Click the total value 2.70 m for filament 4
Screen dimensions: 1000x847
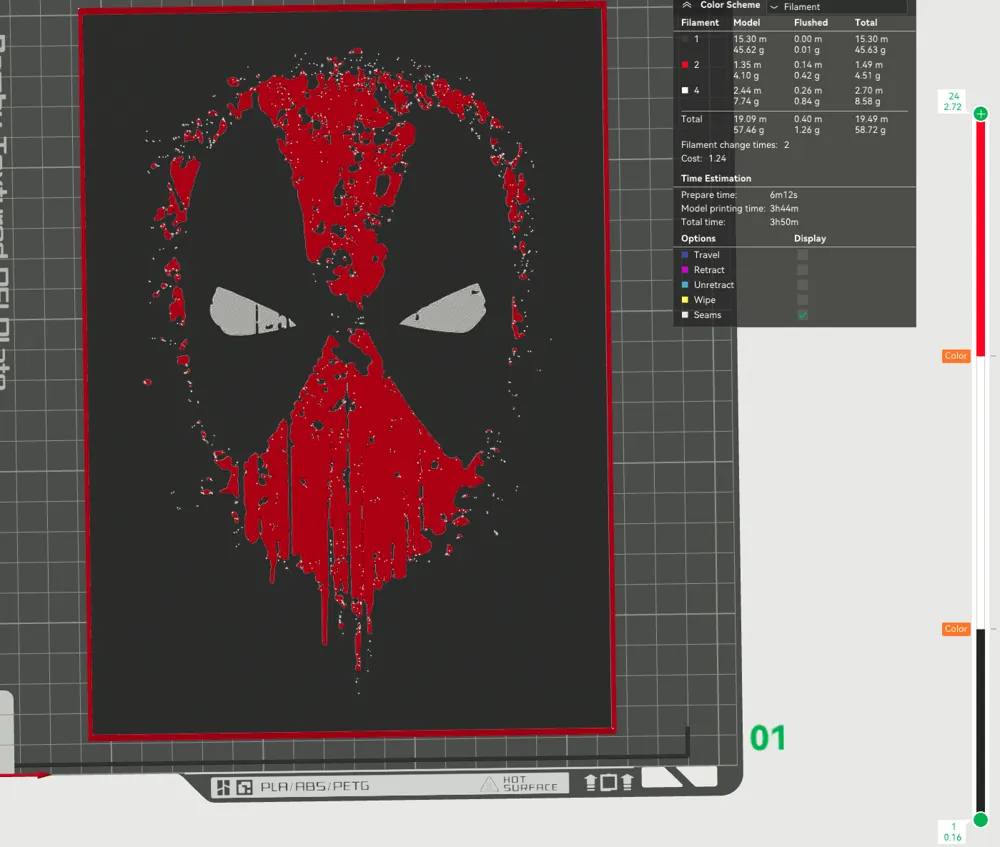(869, 91)
